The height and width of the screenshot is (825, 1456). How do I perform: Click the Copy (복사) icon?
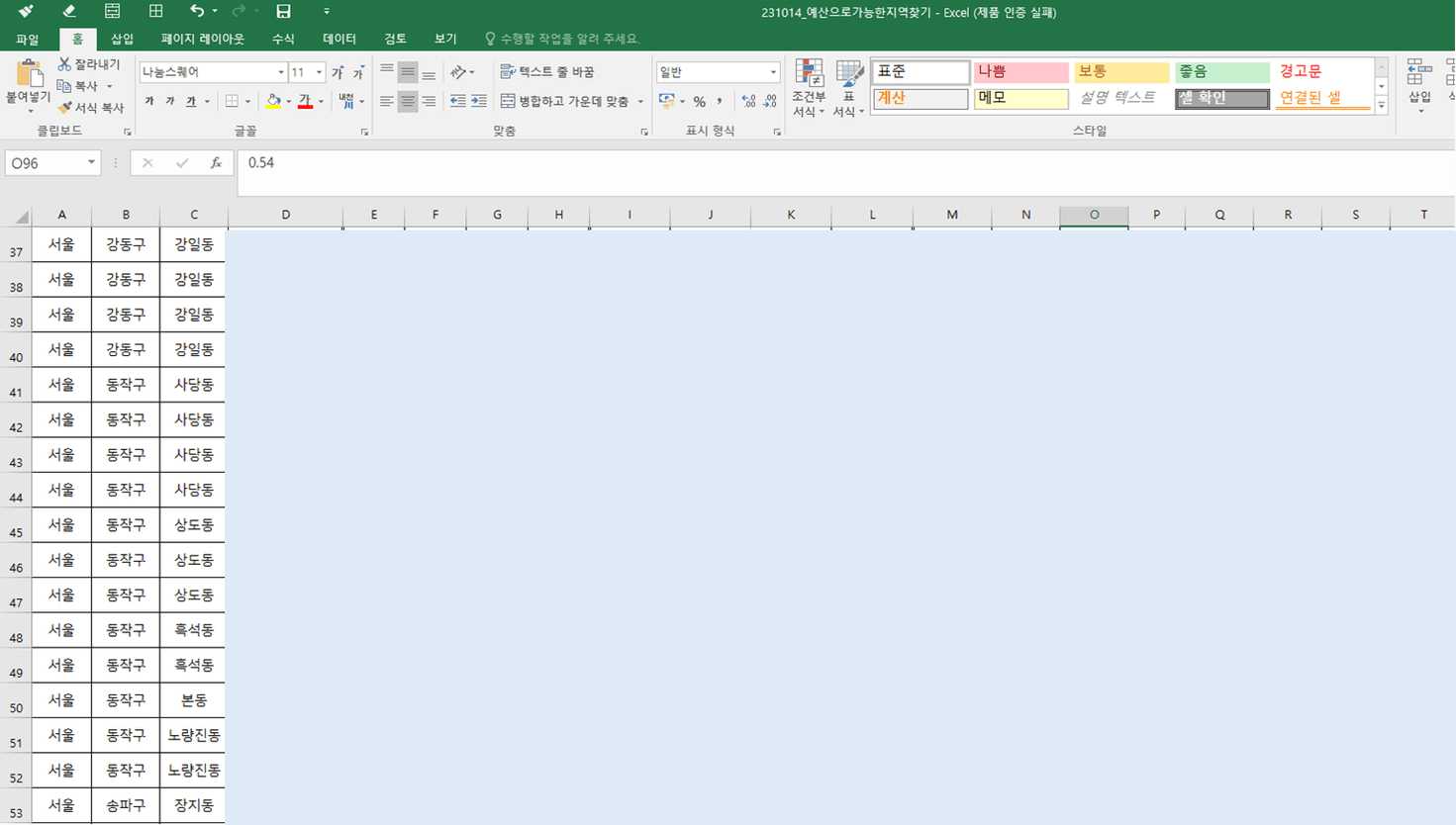click(x=64, y=86)
